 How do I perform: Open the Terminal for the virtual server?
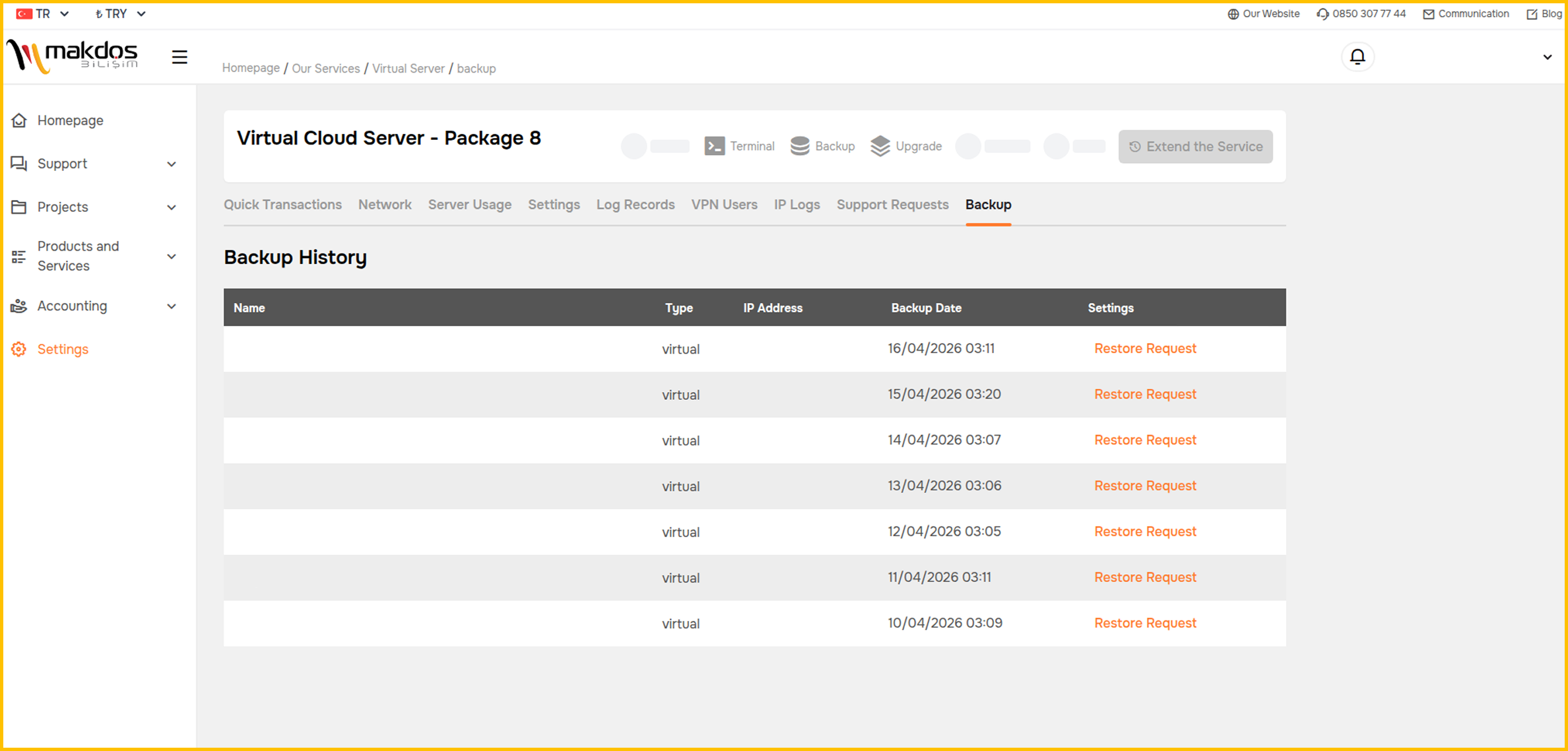click(740, 146)
